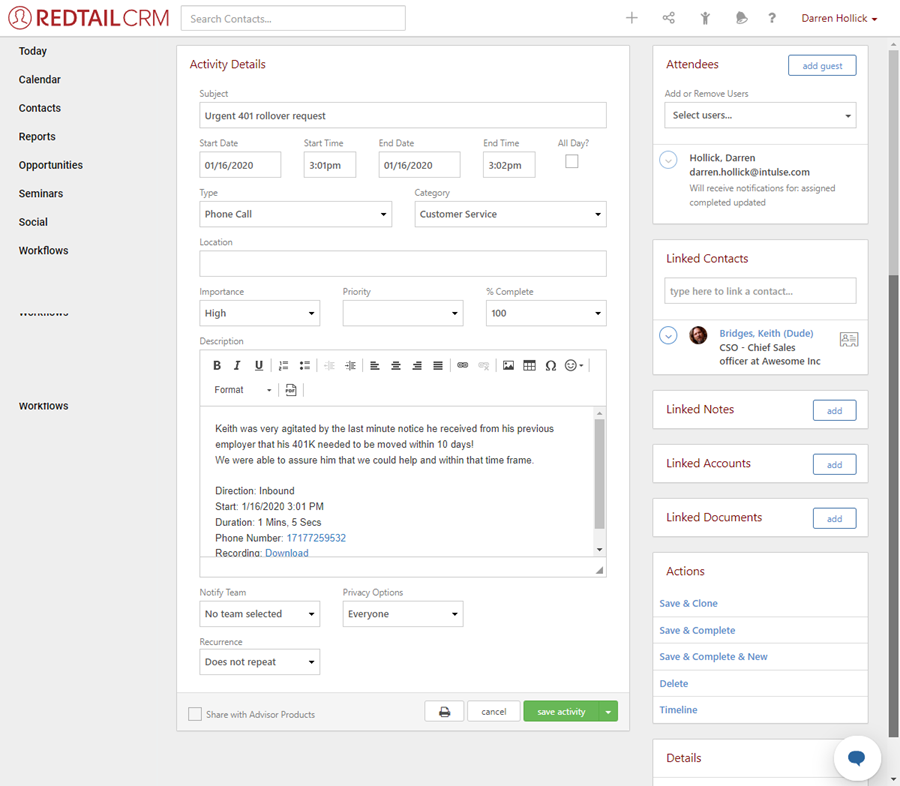The height and width of the screenshot is (786, 900).
Task: Click the description editor's vertical scrollbar
Action: click(599, 474)
